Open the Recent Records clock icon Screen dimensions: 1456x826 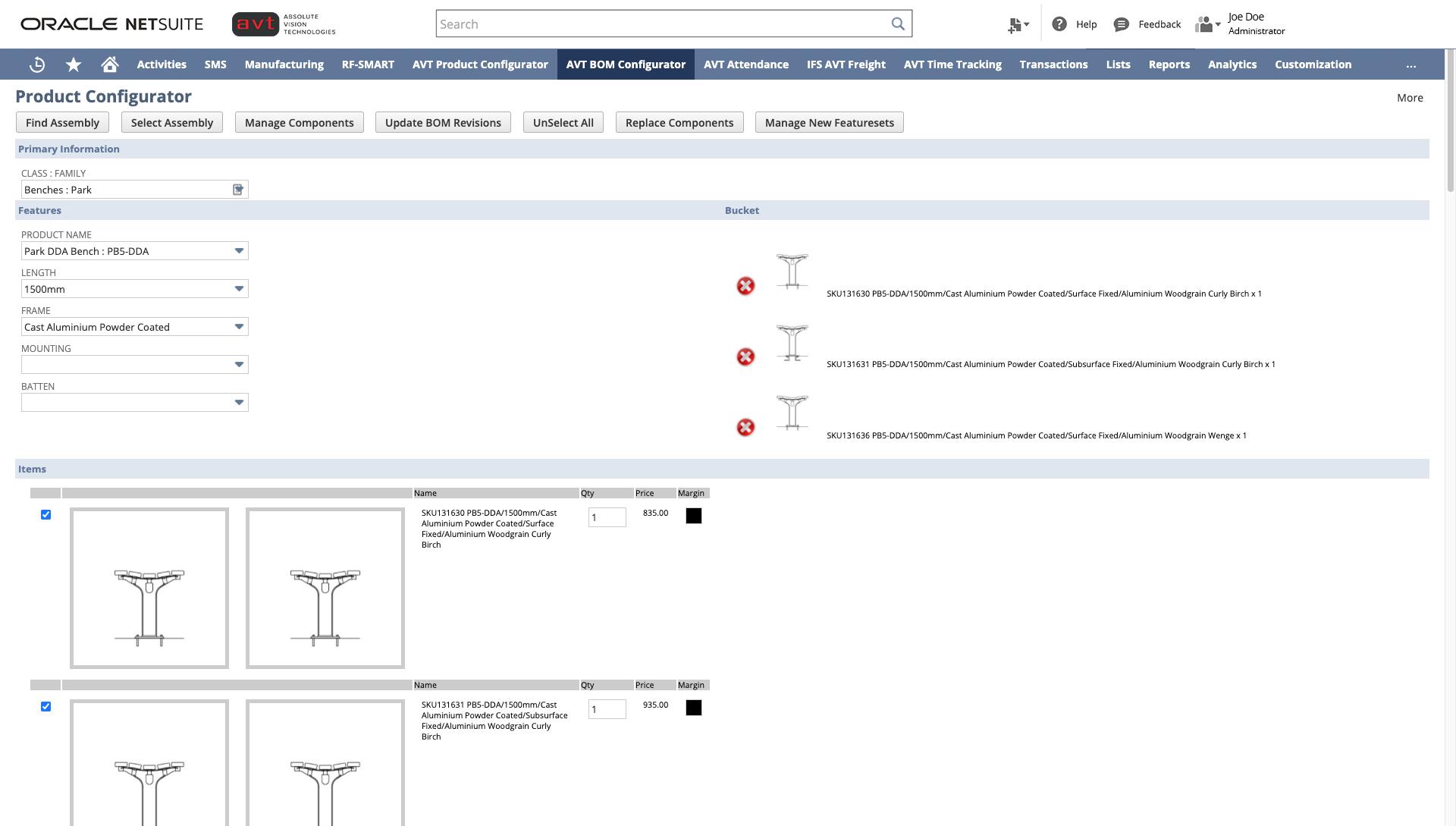coord(37,65)
